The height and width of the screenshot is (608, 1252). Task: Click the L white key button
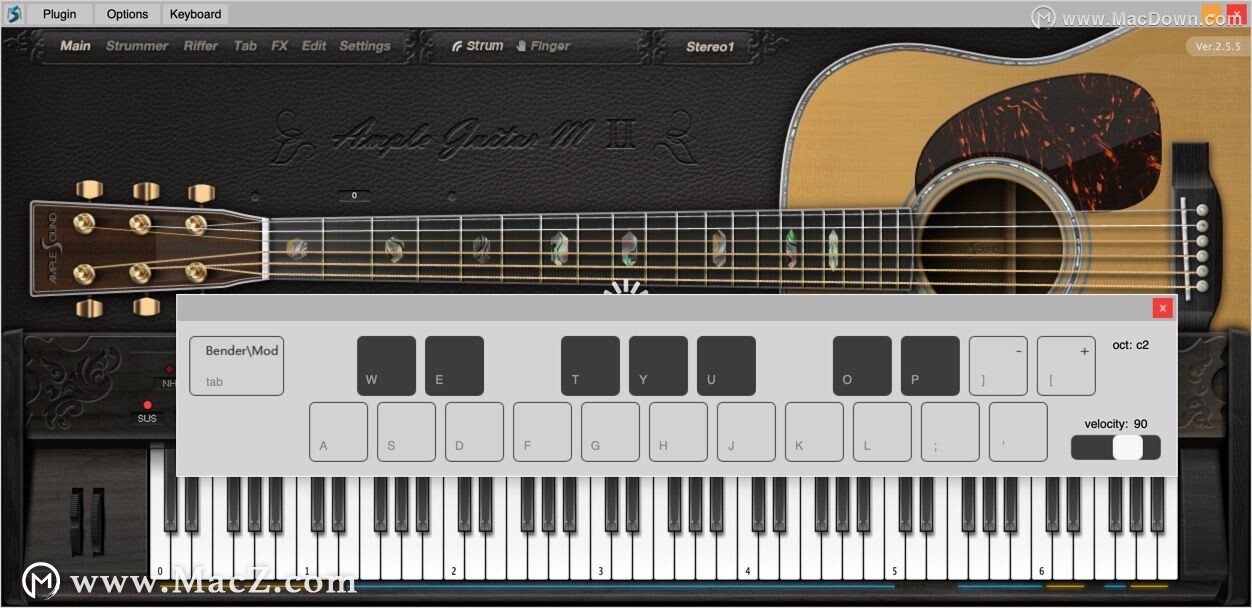click(x=882, y=432)
